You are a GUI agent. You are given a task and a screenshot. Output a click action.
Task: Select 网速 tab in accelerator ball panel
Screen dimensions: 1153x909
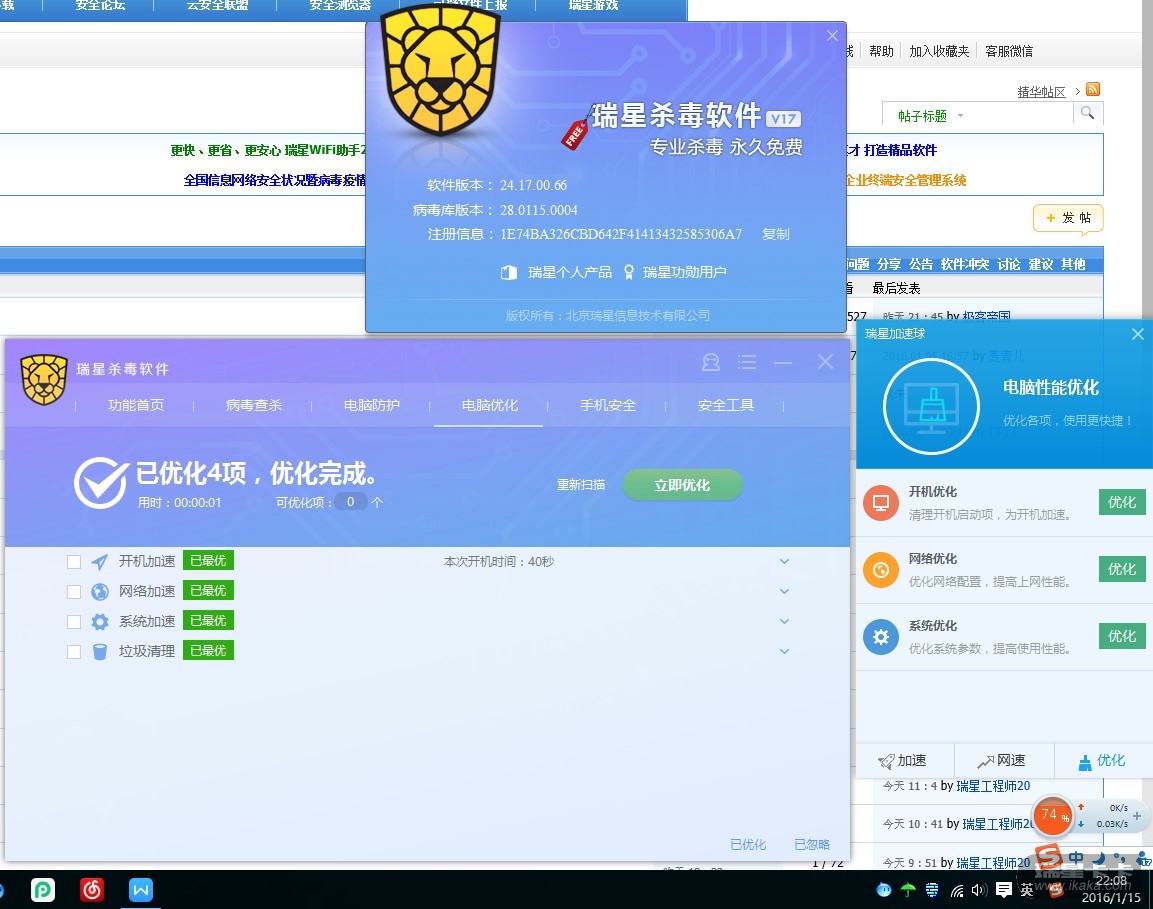pos(1002,760)
